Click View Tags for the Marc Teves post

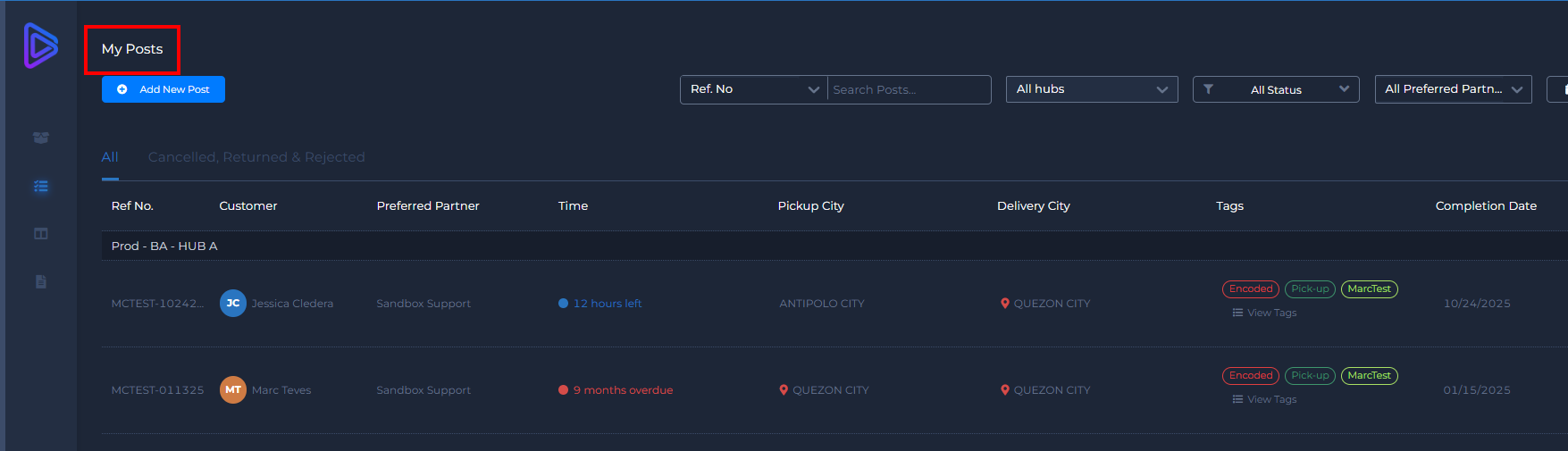[x=1265, y=399]
